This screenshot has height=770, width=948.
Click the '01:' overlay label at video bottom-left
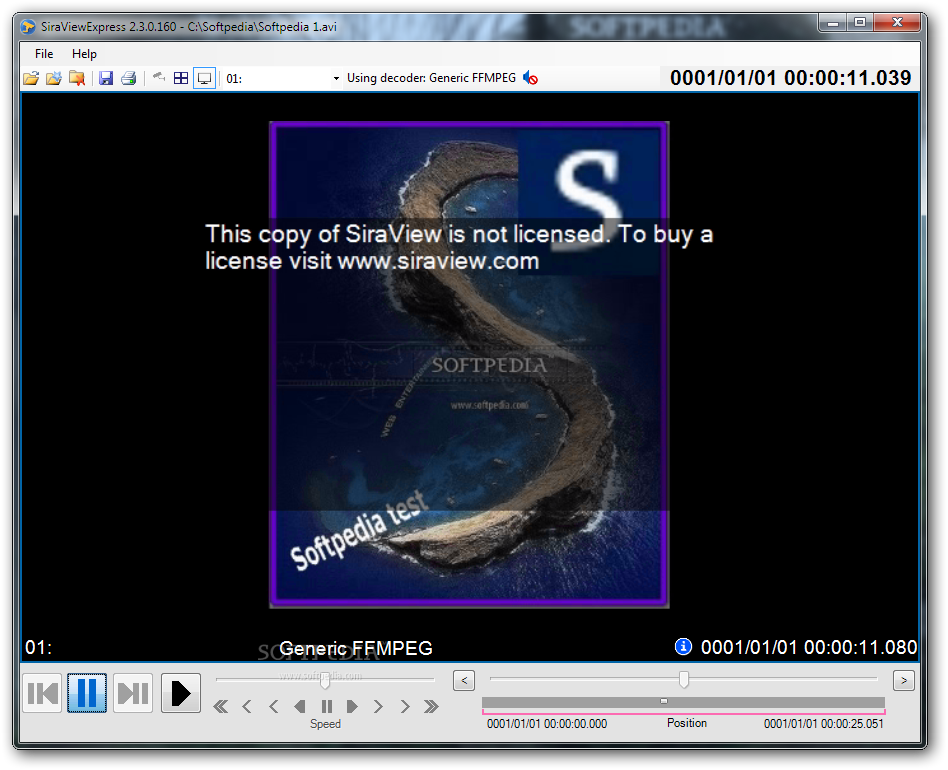[38, 647]
